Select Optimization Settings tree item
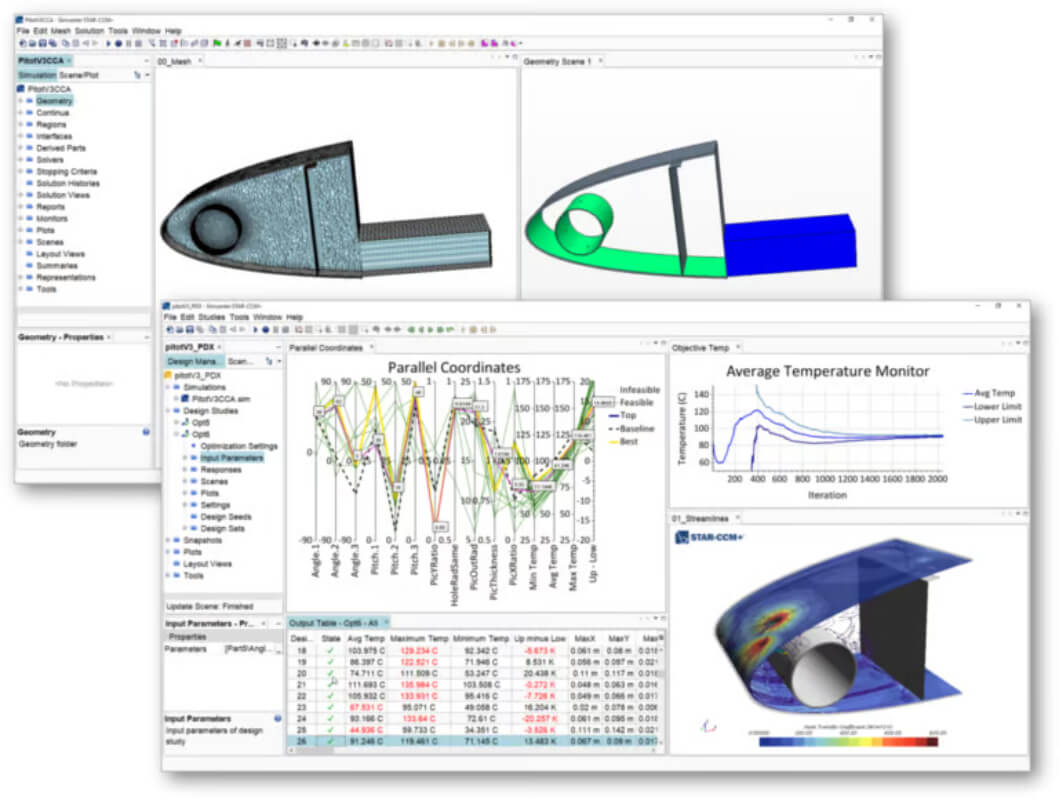 point(239,446)
